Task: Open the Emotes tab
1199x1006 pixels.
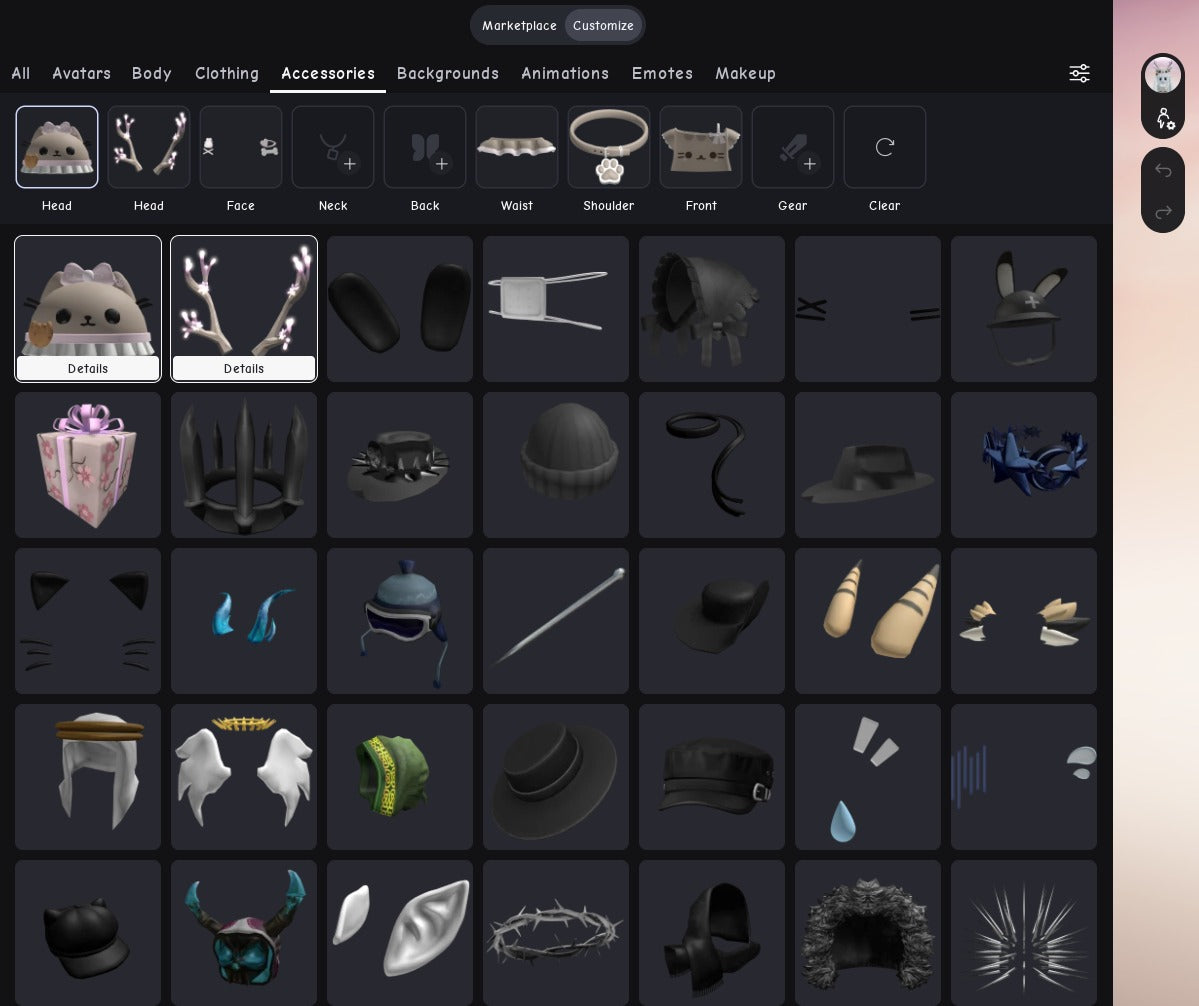Action: pyautogui.click(x=661, y=73)
